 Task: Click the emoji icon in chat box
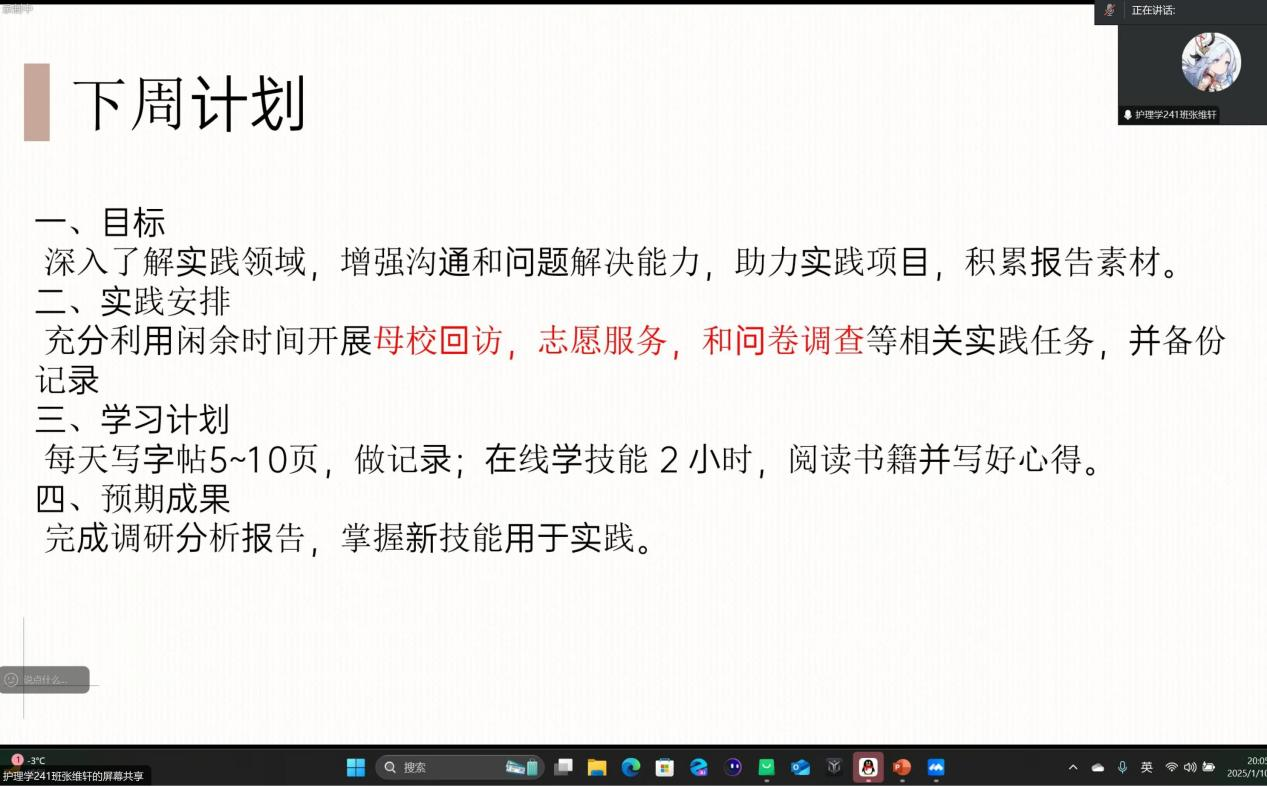click(x=12, y=680)
